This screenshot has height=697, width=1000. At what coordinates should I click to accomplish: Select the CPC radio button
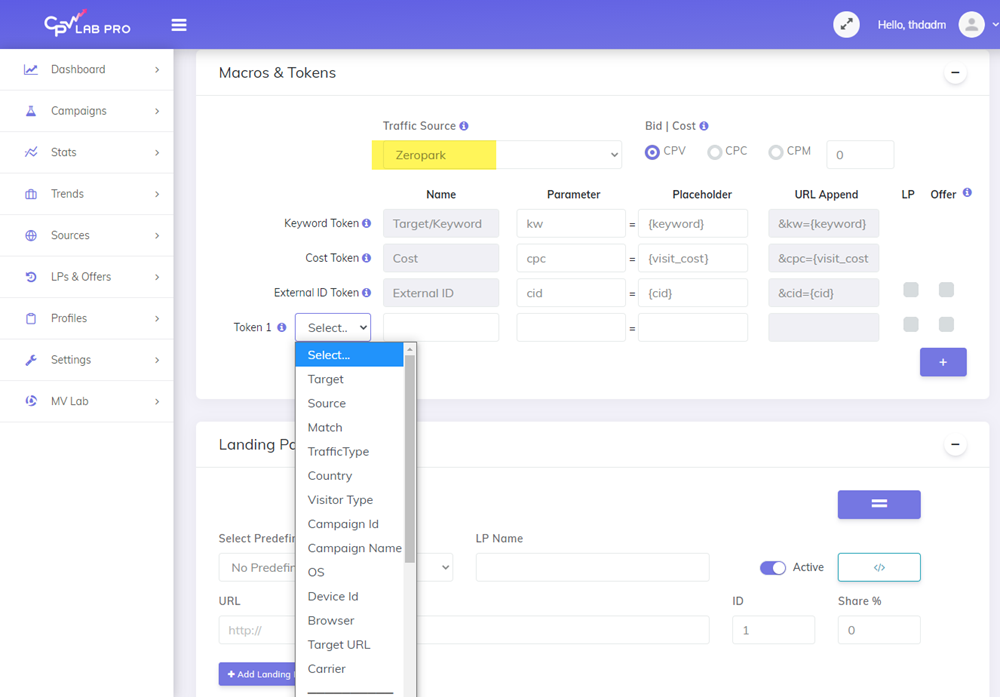tap(715, 152)
